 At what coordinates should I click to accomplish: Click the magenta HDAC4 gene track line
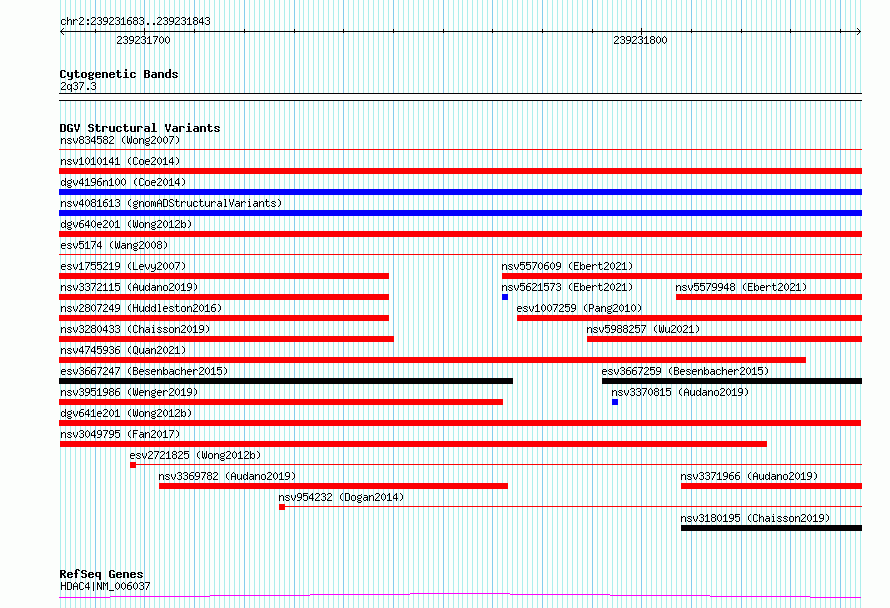tap(460, 596)
